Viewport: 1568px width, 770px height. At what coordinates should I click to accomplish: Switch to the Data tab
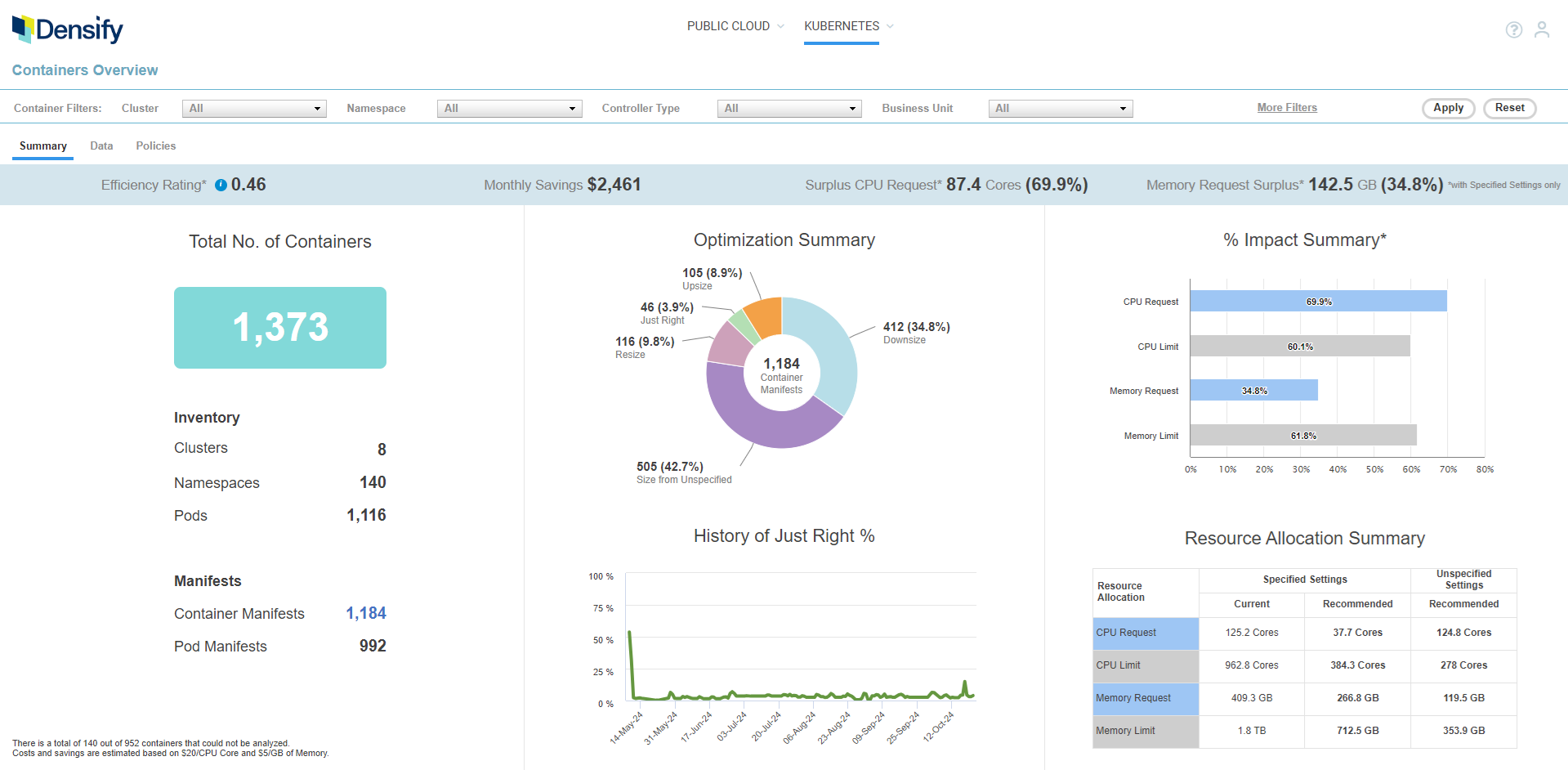click(101, 145)
